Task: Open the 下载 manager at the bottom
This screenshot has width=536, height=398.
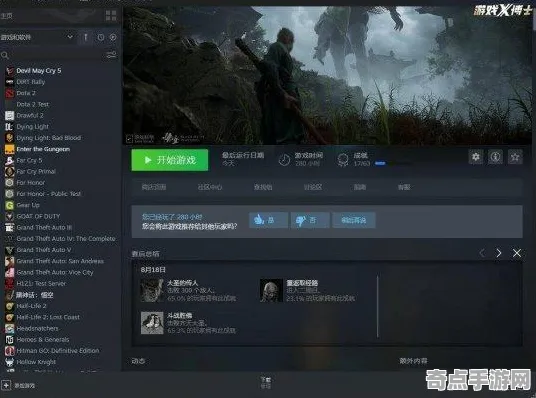Action: tap(266, 382)
